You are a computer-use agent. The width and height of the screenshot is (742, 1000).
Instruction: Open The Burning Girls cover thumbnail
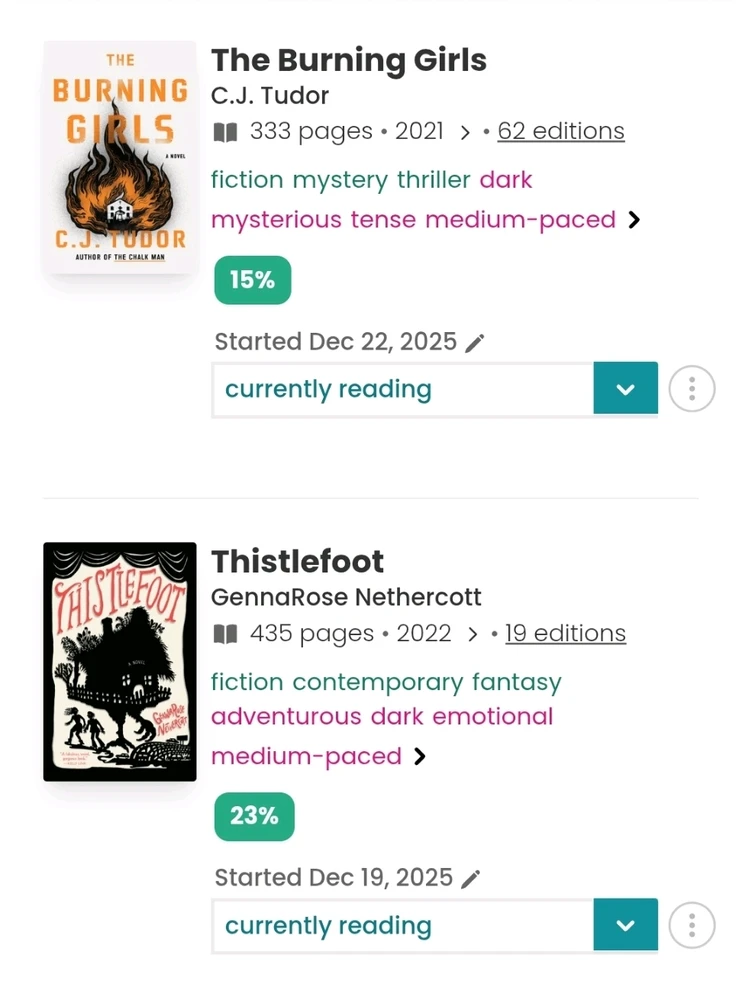tap(120, 157)
